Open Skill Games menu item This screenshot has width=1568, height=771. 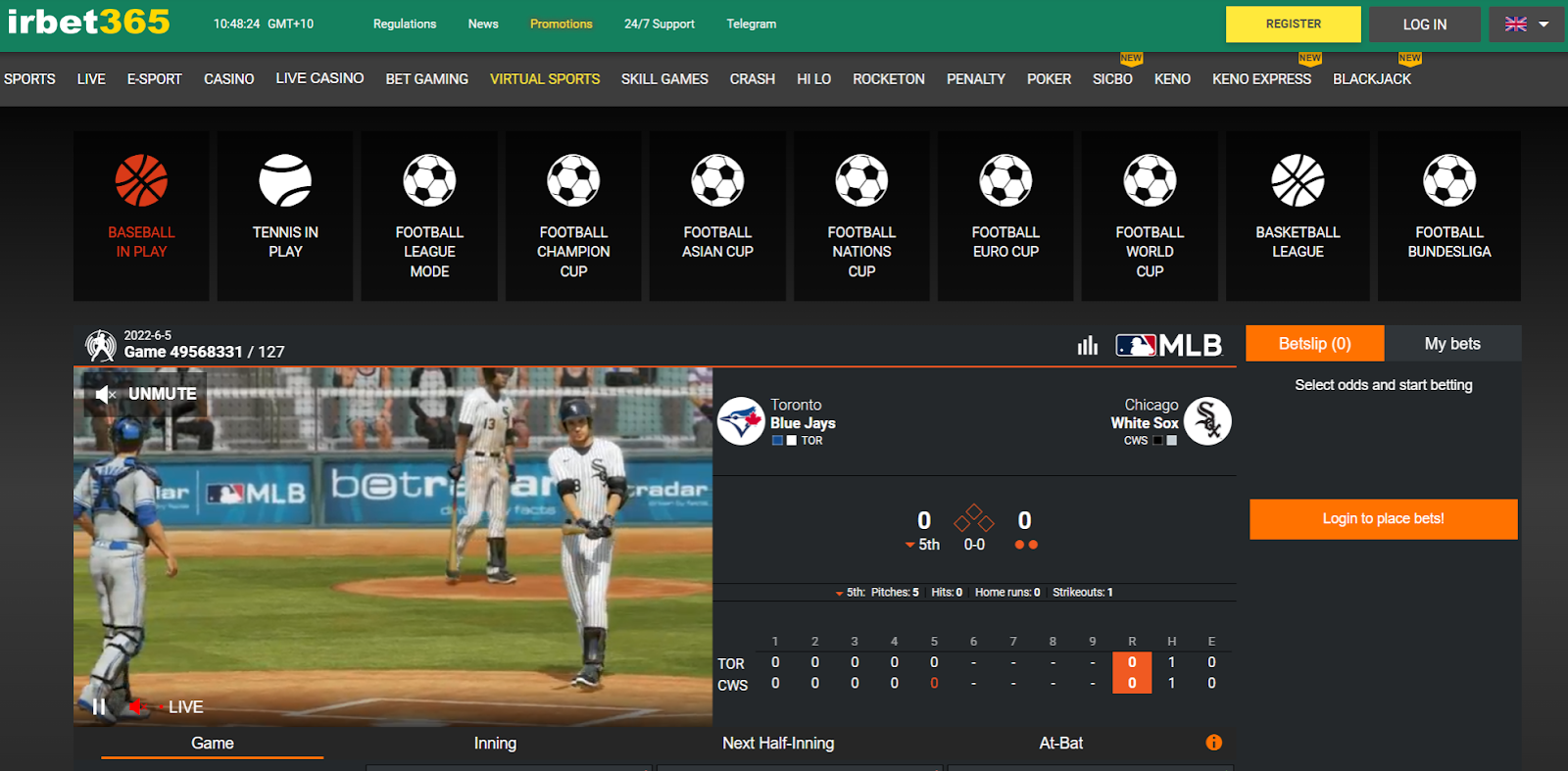click(664, 78)
